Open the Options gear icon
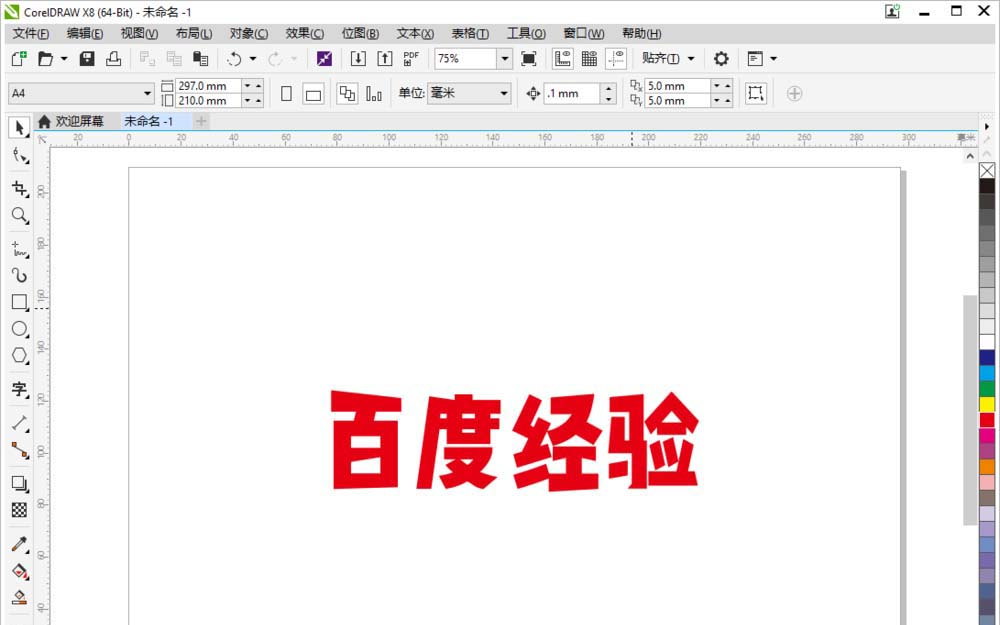 pyautogui.click(x=721, y=59)
